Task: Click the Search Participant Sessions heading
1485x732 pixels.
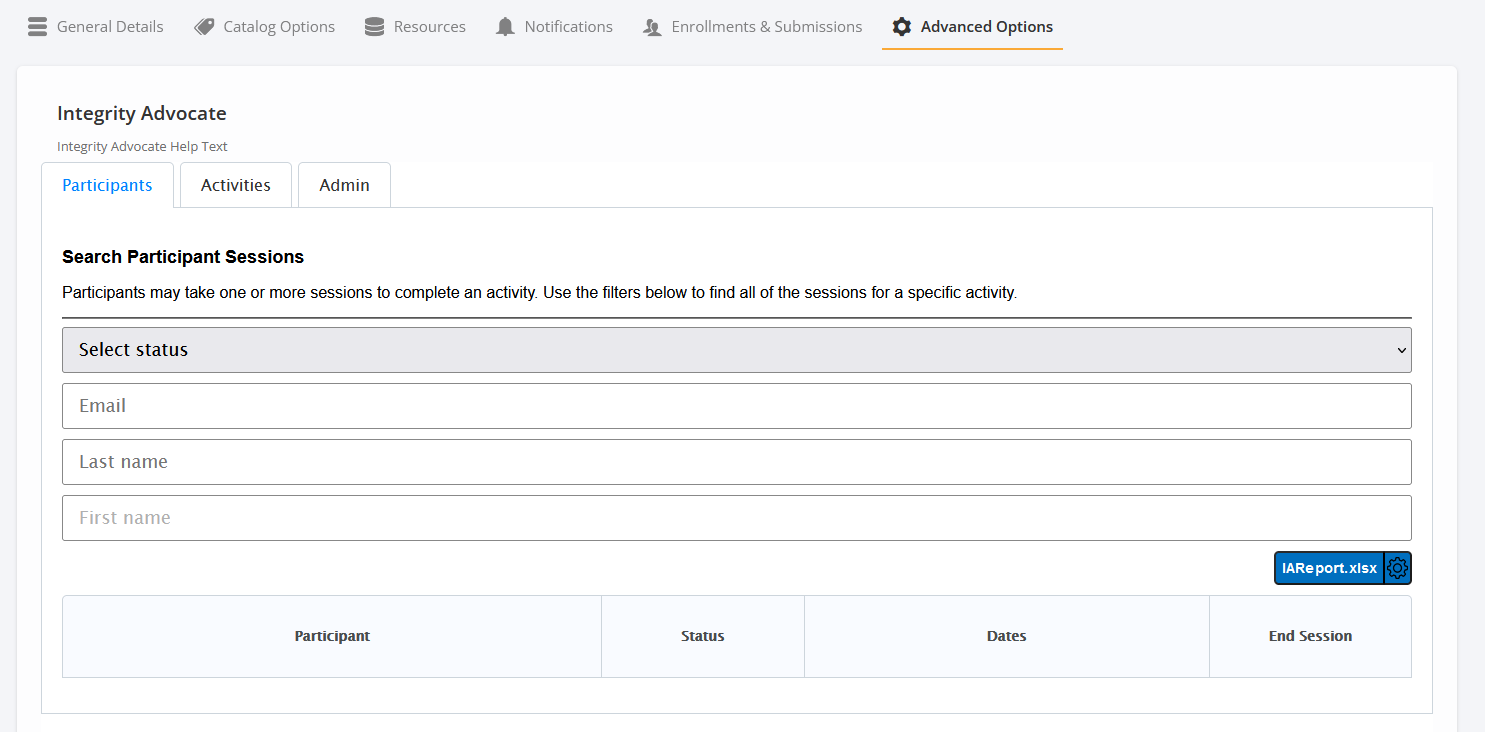Action: point(183,257)
